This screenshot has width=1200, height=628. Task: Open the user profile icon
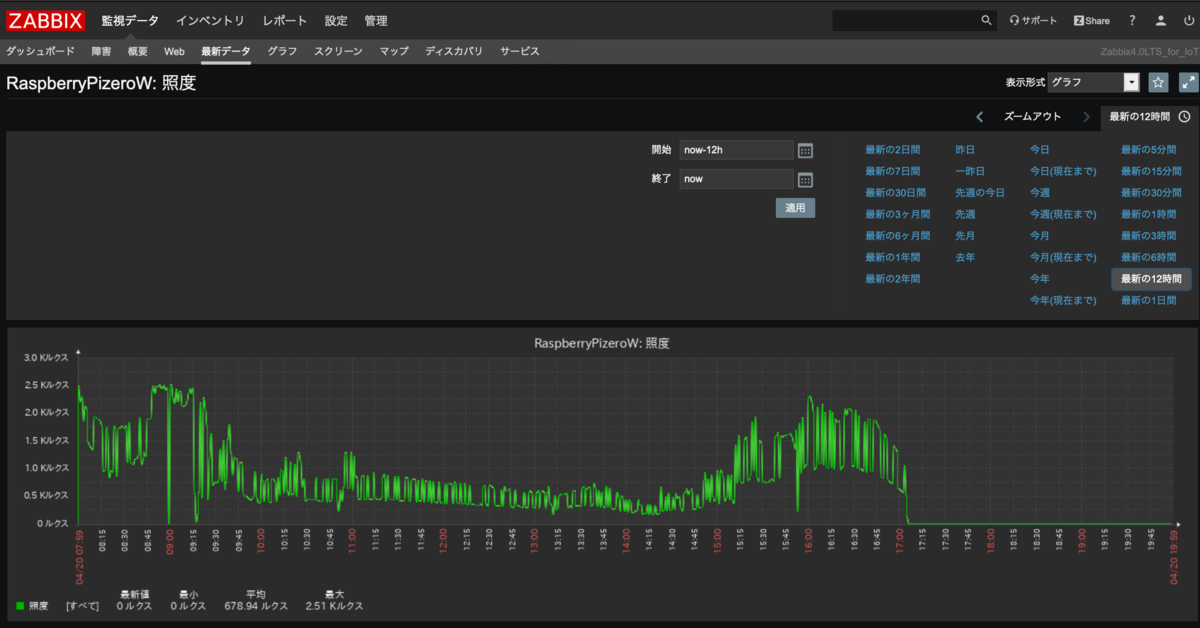1160,20
